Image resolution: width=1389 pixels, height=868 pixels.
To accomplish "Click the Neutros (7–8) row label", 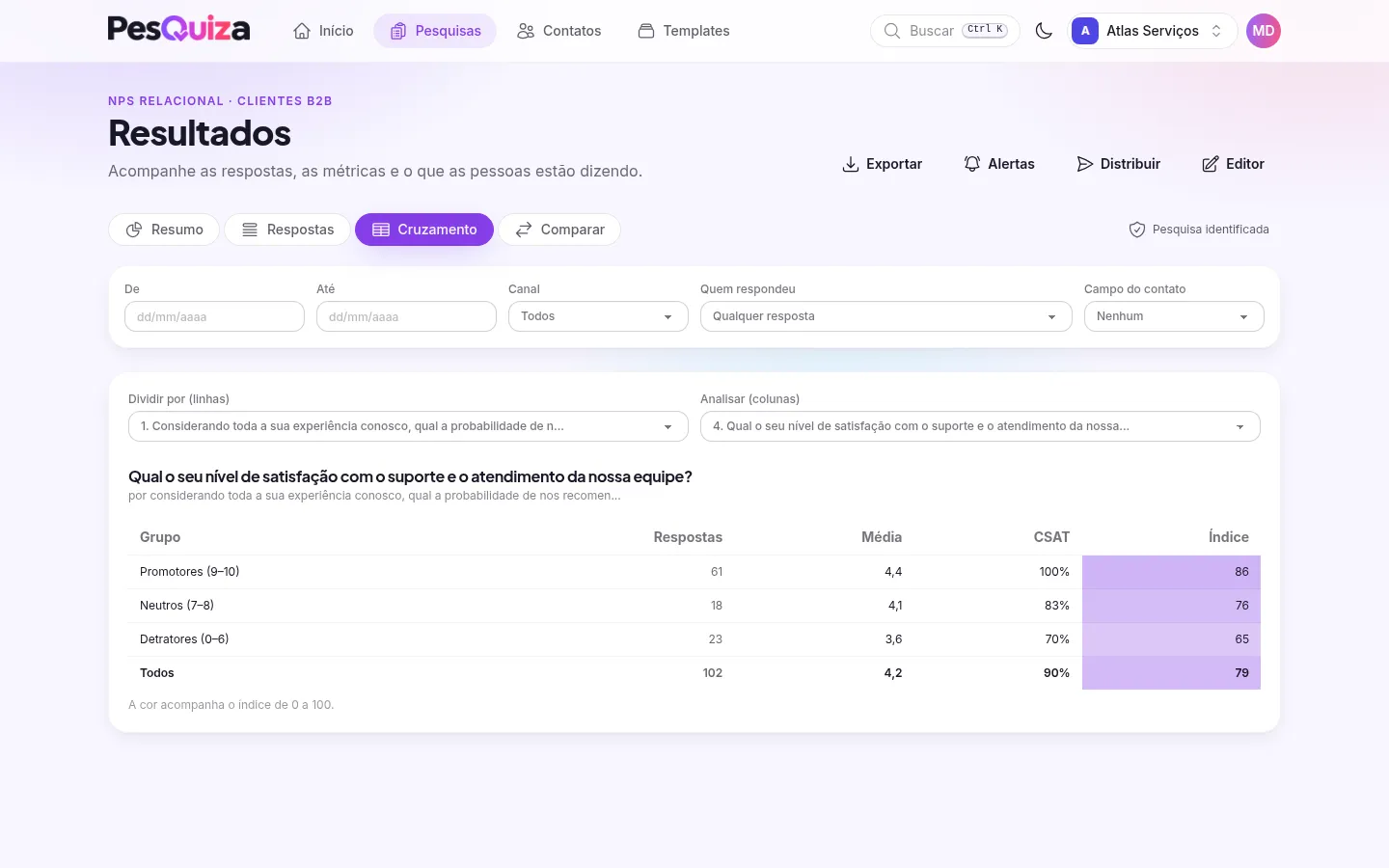I will point(177,606).
